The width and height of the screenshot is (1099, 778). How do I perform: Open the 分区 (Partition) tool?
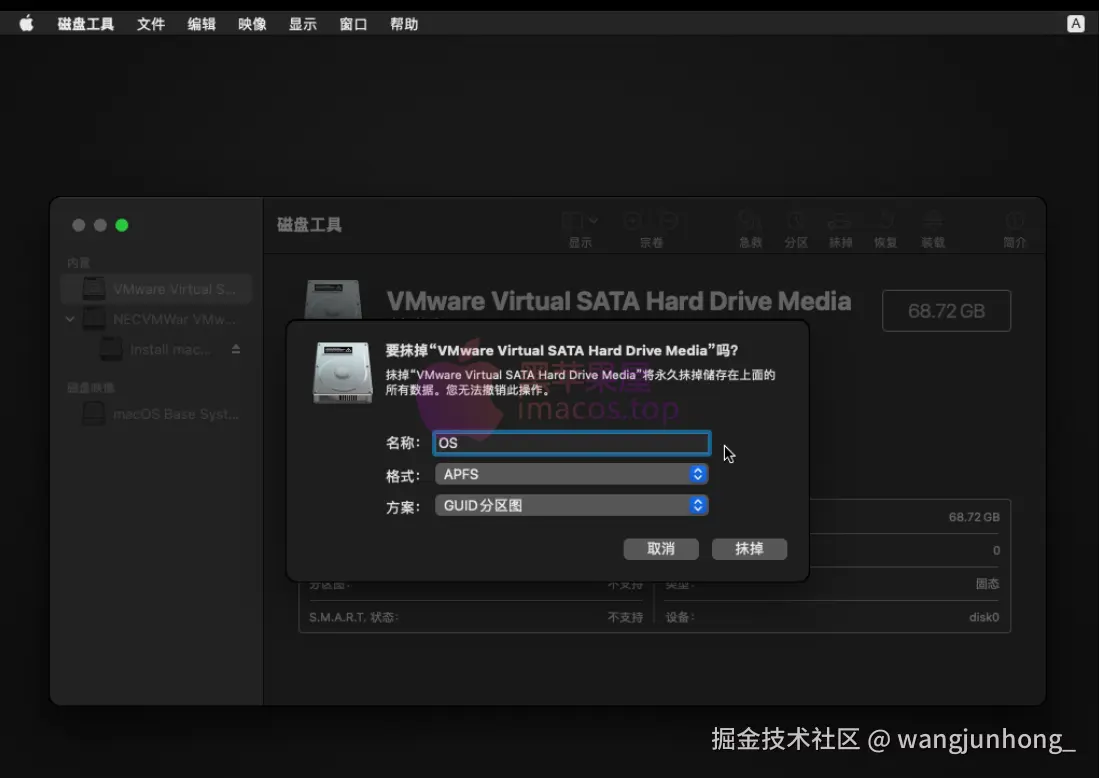(x=795, y=226)
